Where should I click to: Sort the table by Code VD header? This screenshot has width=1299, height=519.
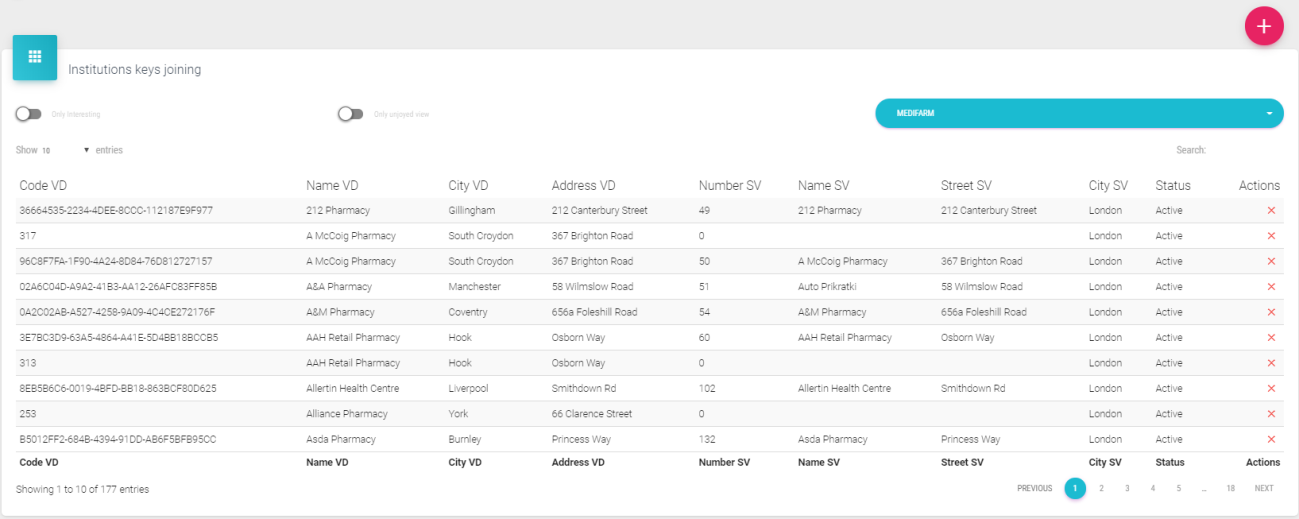43,185
